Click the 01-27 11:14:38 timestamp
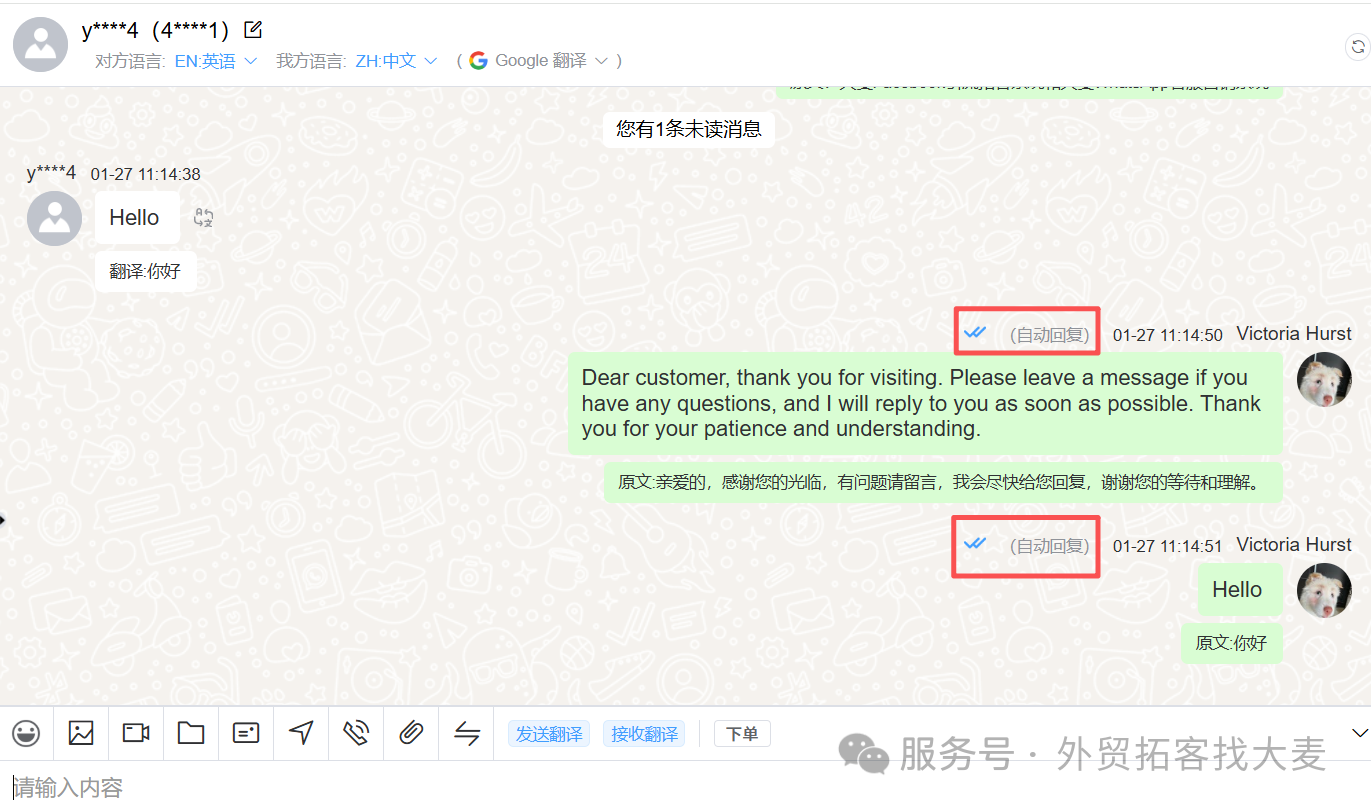Screen dimensions: 1371x810 (145, 174)
